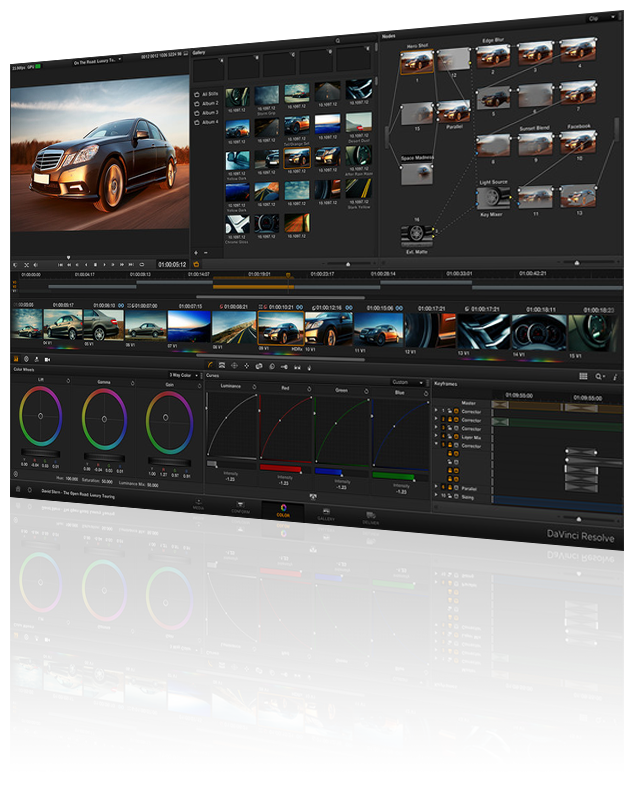Switch to the Deliver page tab
The image size is (634, 796).
click(x=371, y=518)
